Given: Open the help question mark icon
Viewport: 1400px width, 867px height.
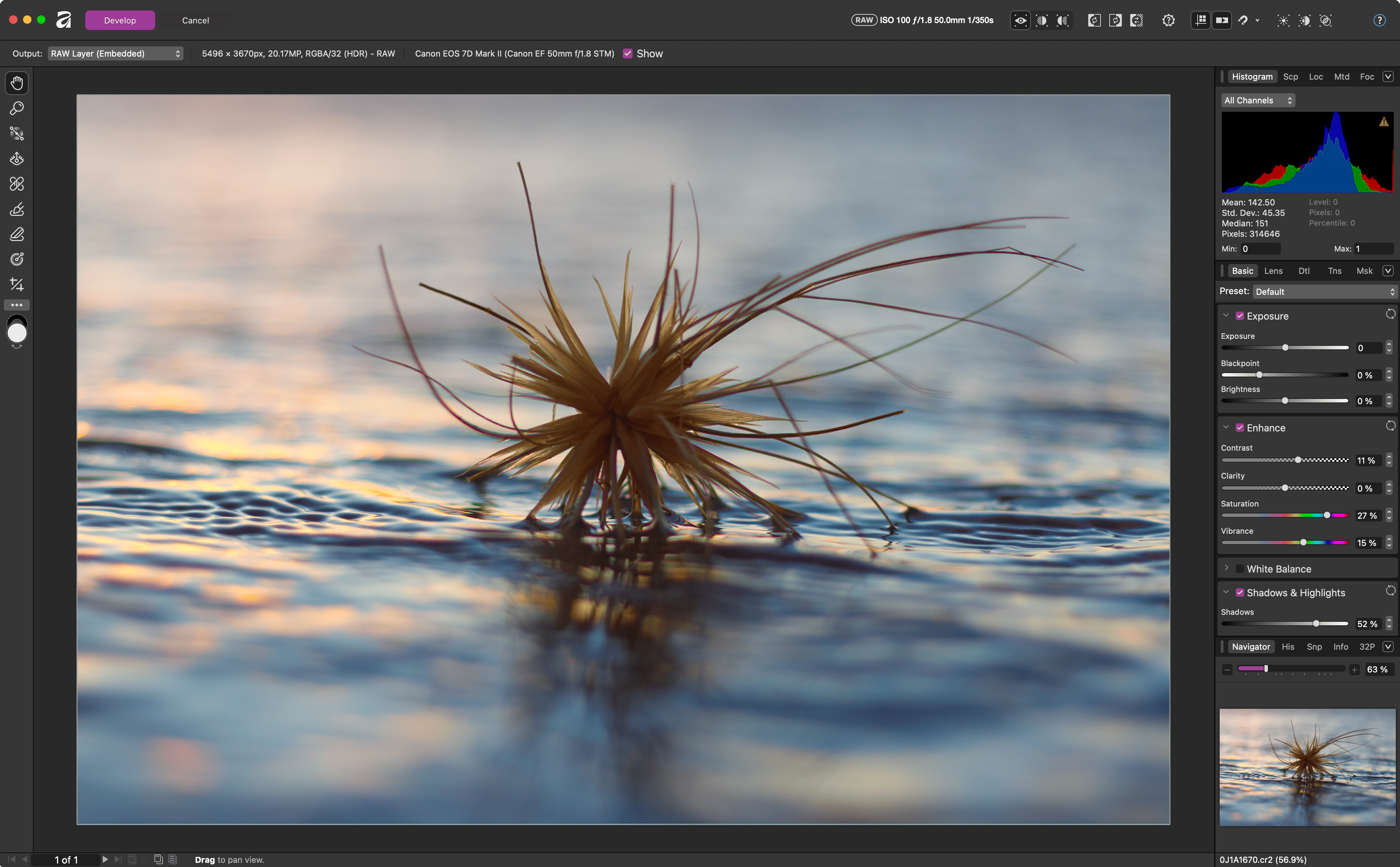Looking at the screenshot, I should point(1379,21).
